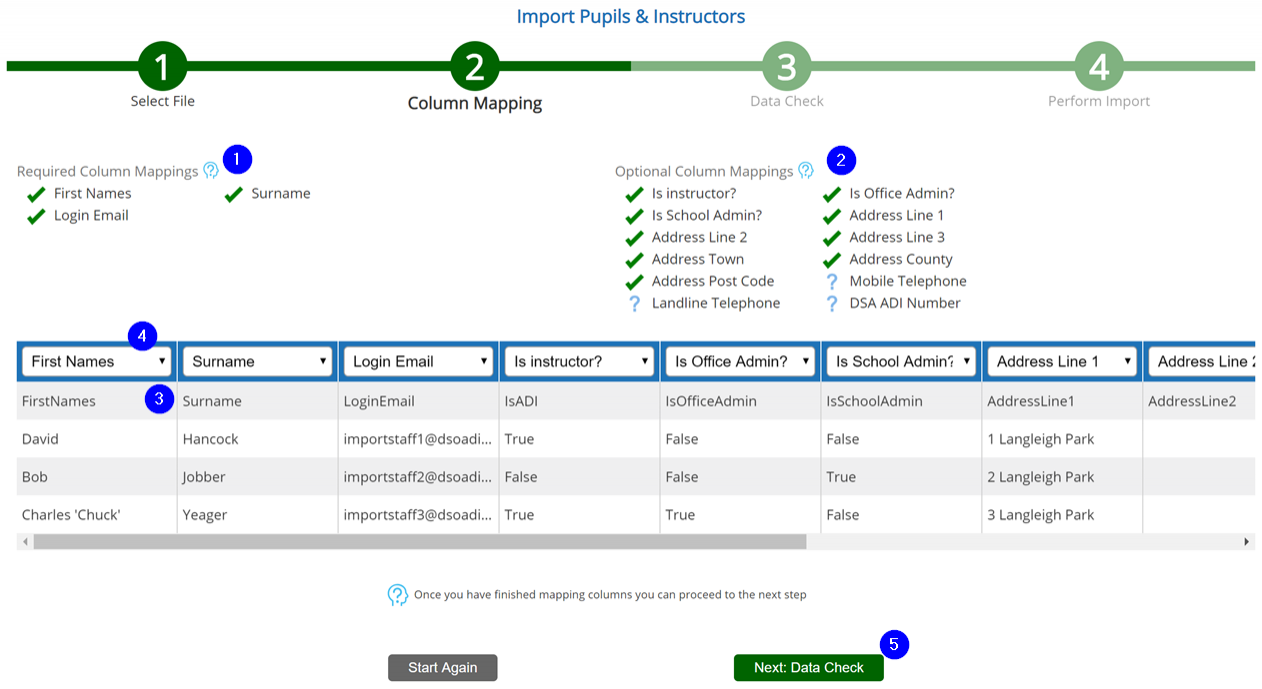Click the IsADI header cell
The width and height of the screenshot is (1262, 689).
(x=580, y=401)
